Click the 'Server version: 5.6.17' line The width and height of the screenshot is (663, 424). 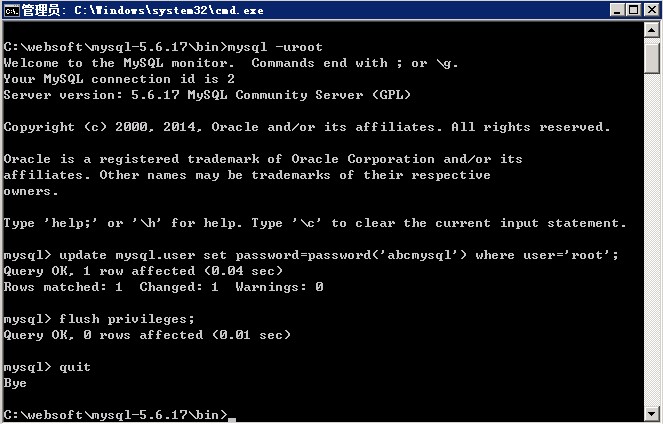[x=207, y=95]
